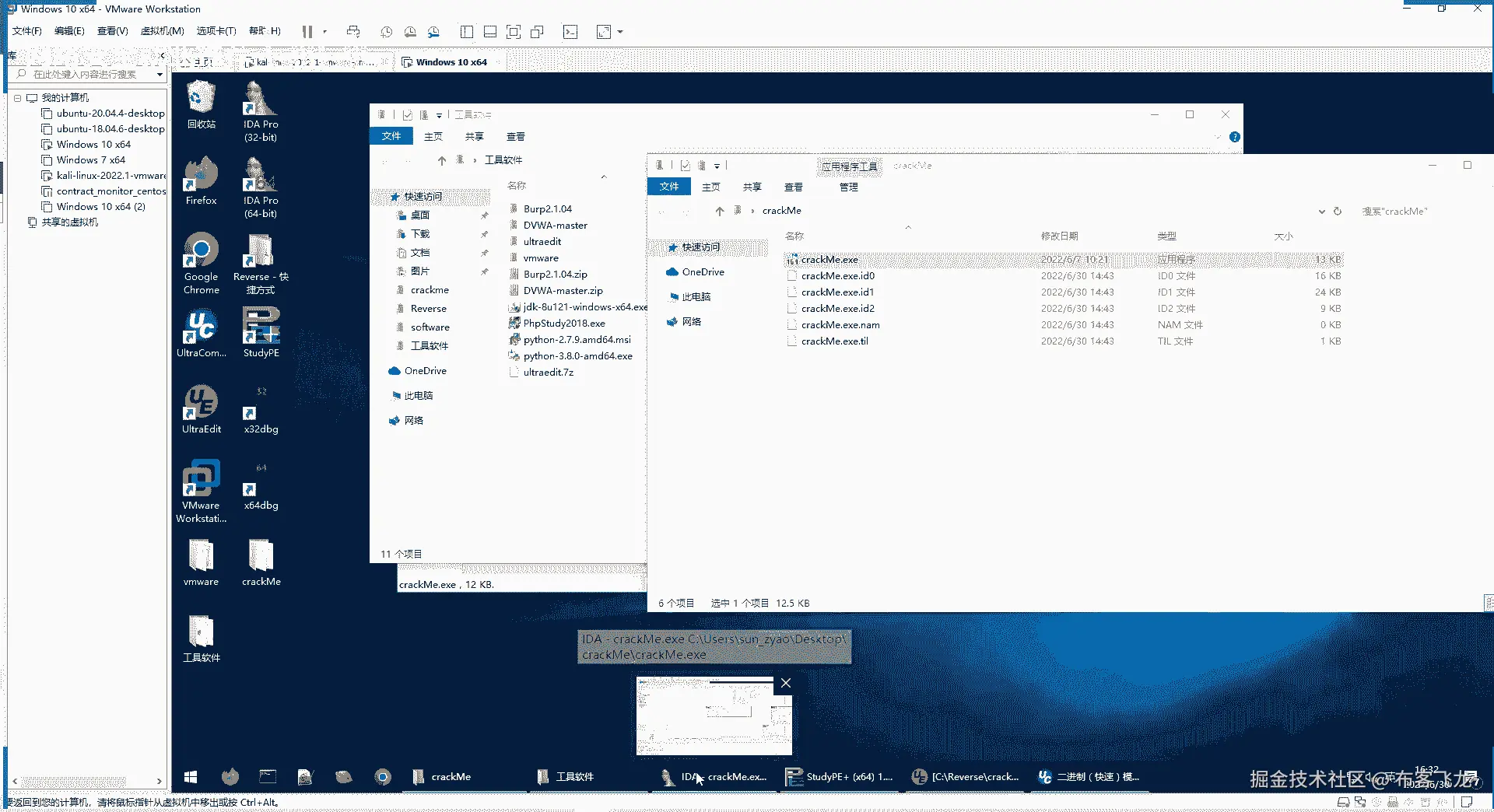1494x812 pixels.
Task: Open Chrome from the guest taskbar
Action: (382, 776)
